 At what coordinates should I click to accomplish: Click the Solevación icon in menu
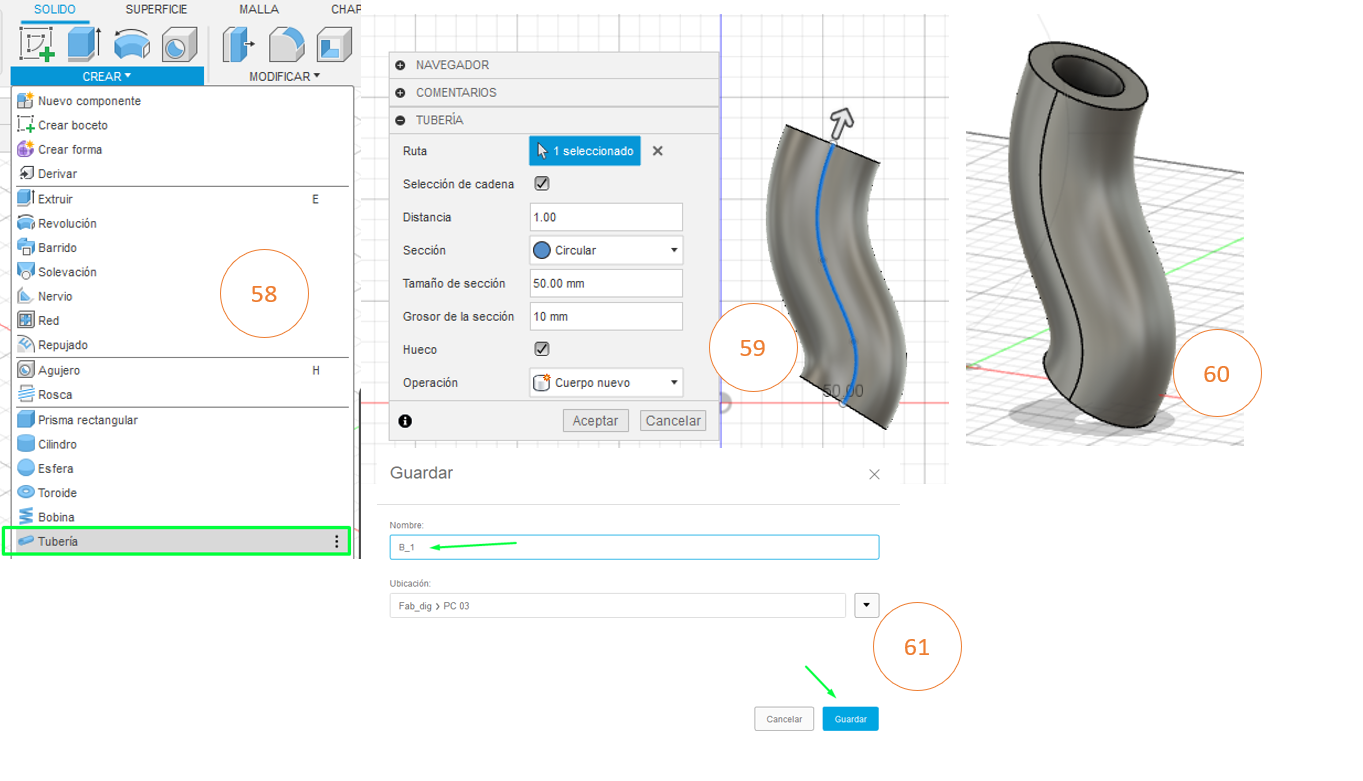pos(26,272)
